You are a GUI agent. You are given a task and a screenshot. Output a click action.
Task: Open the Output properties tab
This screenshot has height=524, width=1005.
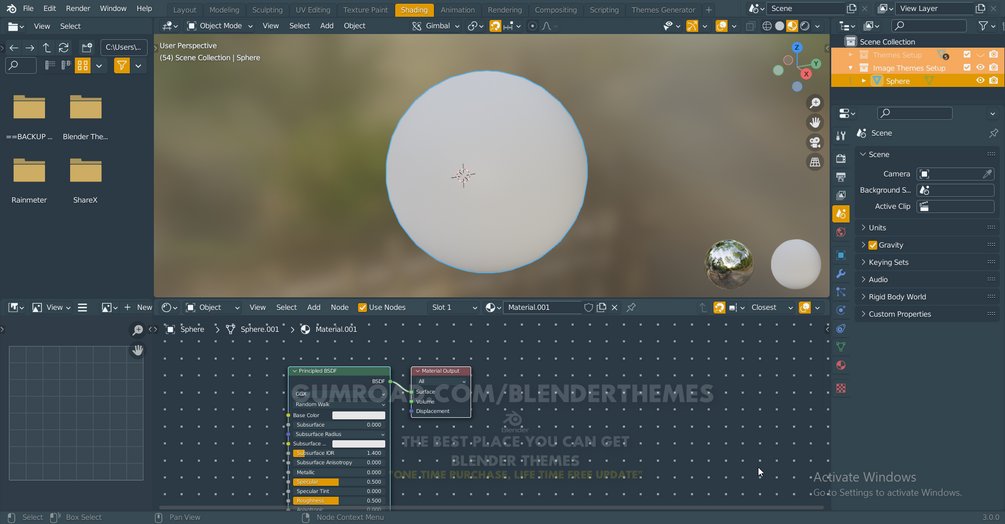(x=841, y=177)
